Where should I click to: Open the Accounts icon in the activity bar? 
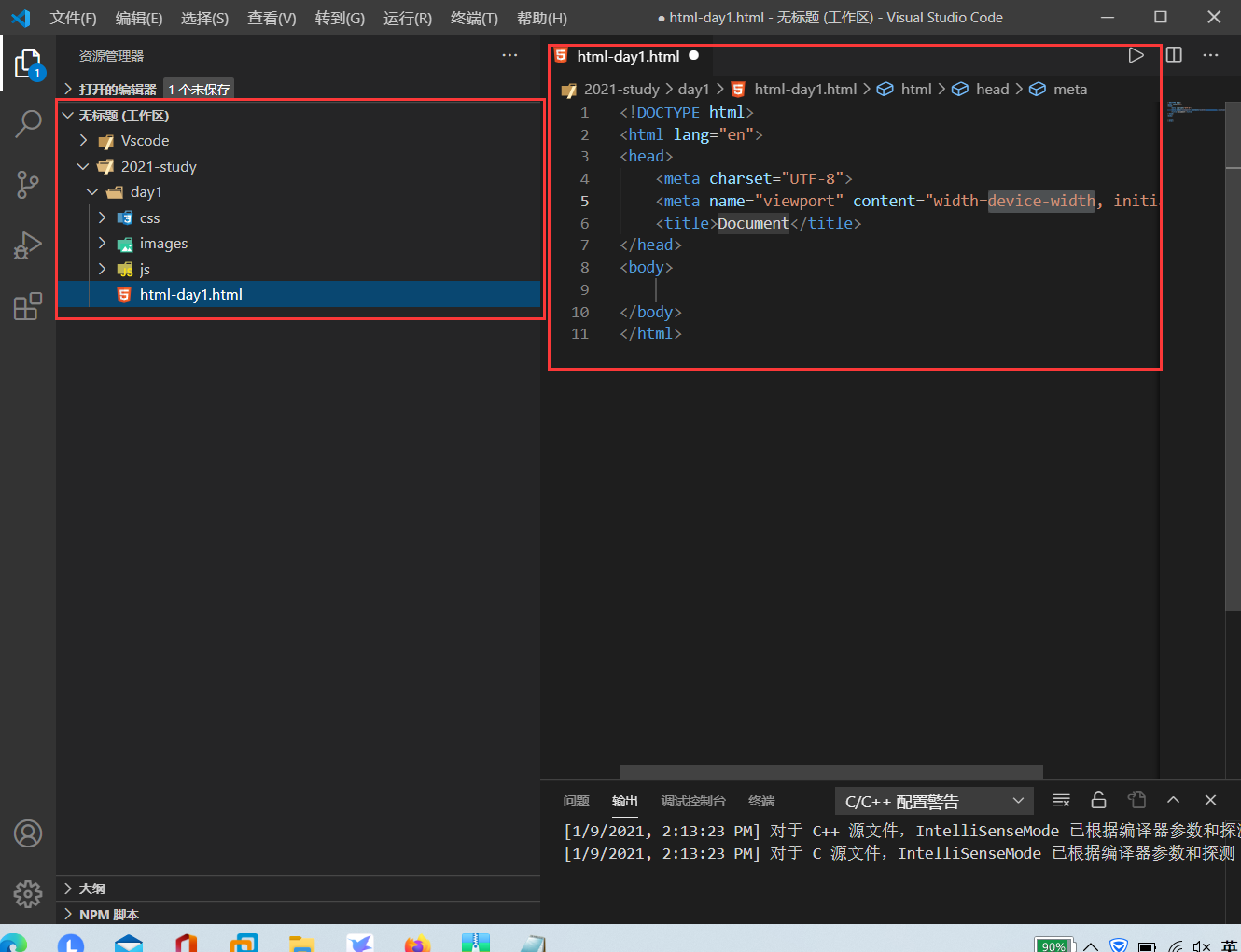click(x=27, y=833)
